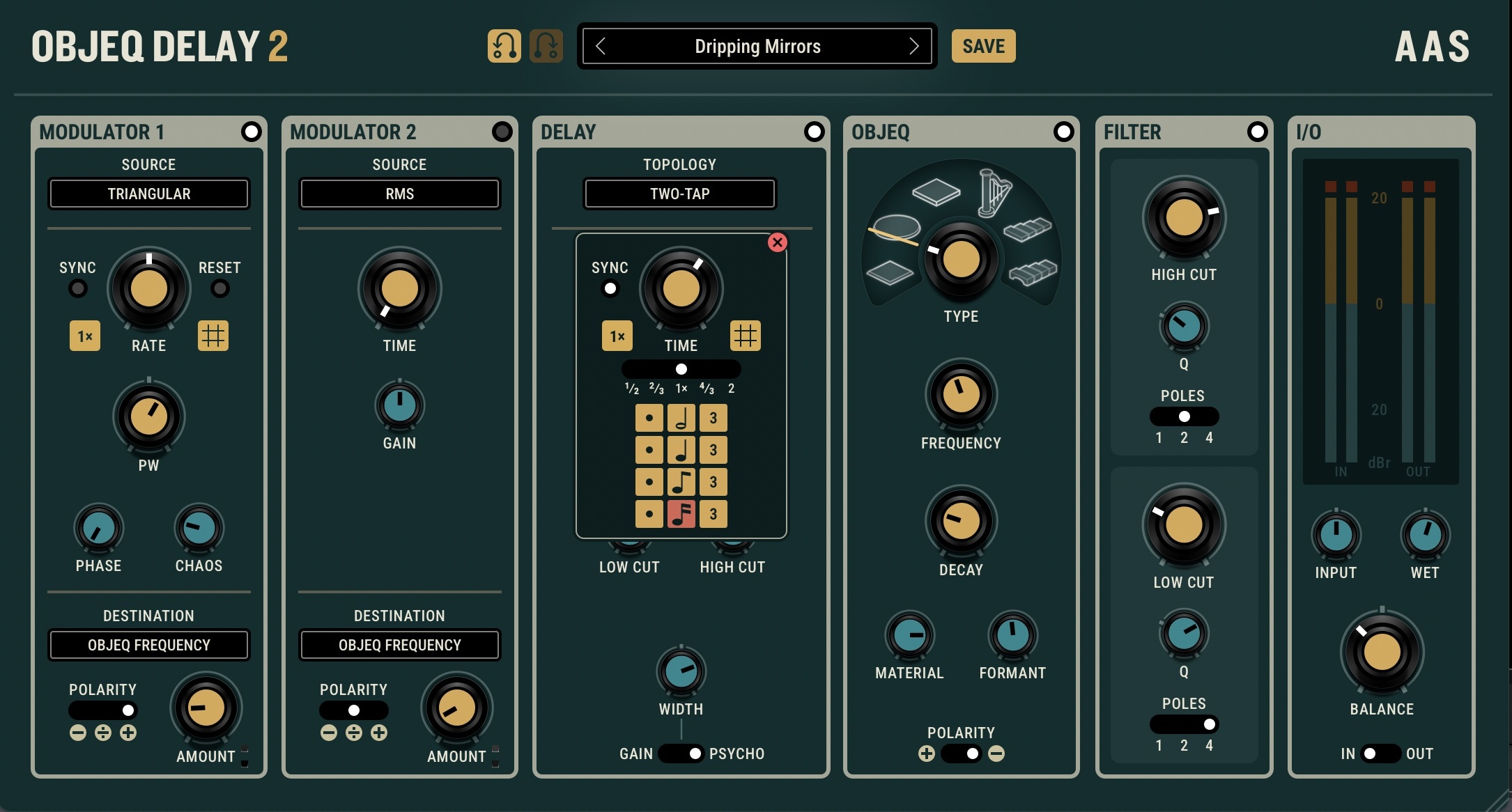This screenshot has height=812, width=1512.
Task: Click the Dripping Mirrors preset name
Action: [x=757, y=46]
